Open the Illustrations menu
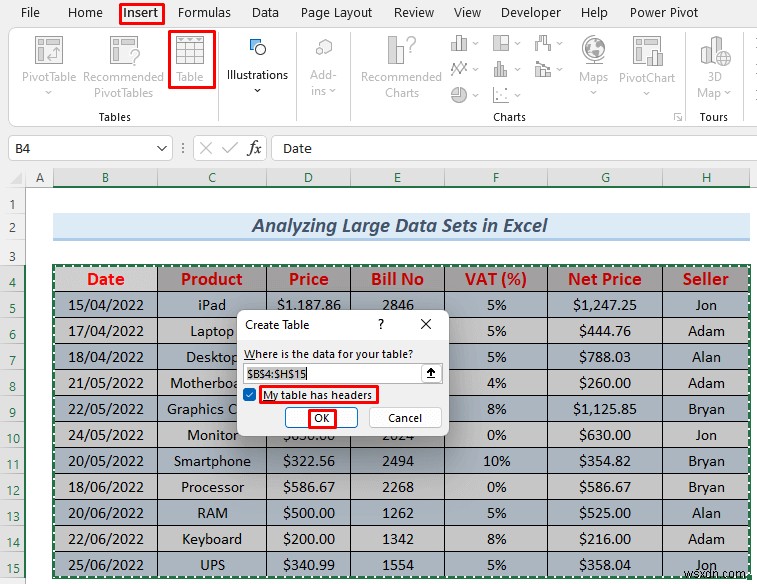This screenshot has width=757, height=584. tap(257, 67)
